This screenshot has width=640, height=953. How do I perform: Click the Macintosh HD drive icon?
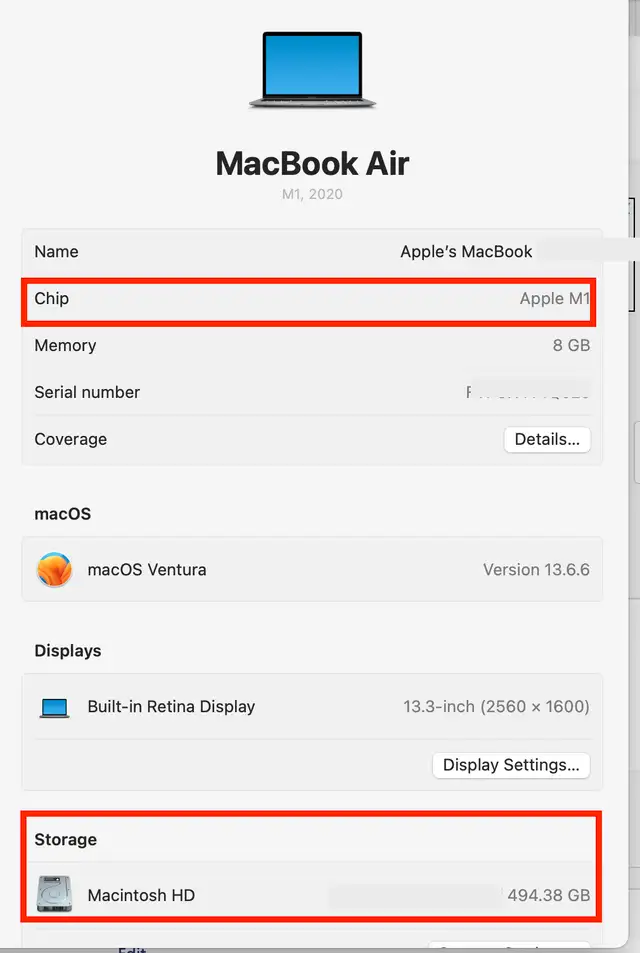(x=54, y=894)
